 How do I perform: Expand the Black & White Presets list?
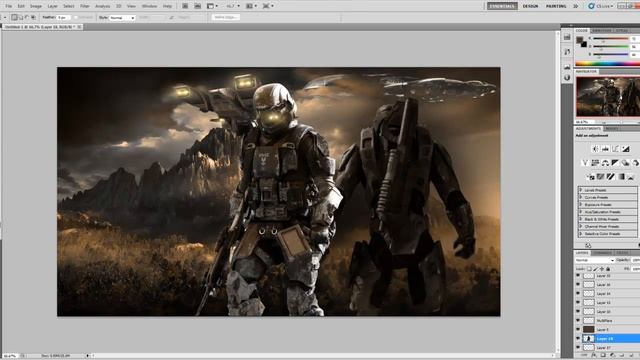581,219
